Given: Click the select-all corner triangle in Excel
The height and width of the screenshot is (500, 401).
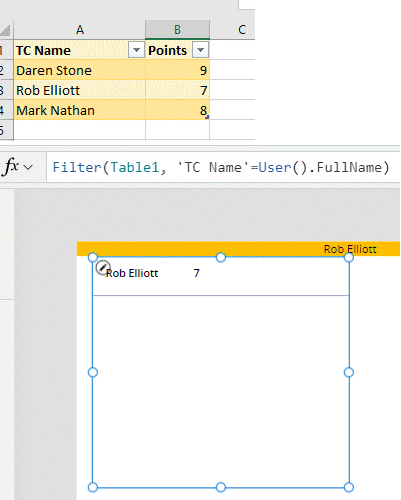Looking at the screenshot, I should (6, 30).
